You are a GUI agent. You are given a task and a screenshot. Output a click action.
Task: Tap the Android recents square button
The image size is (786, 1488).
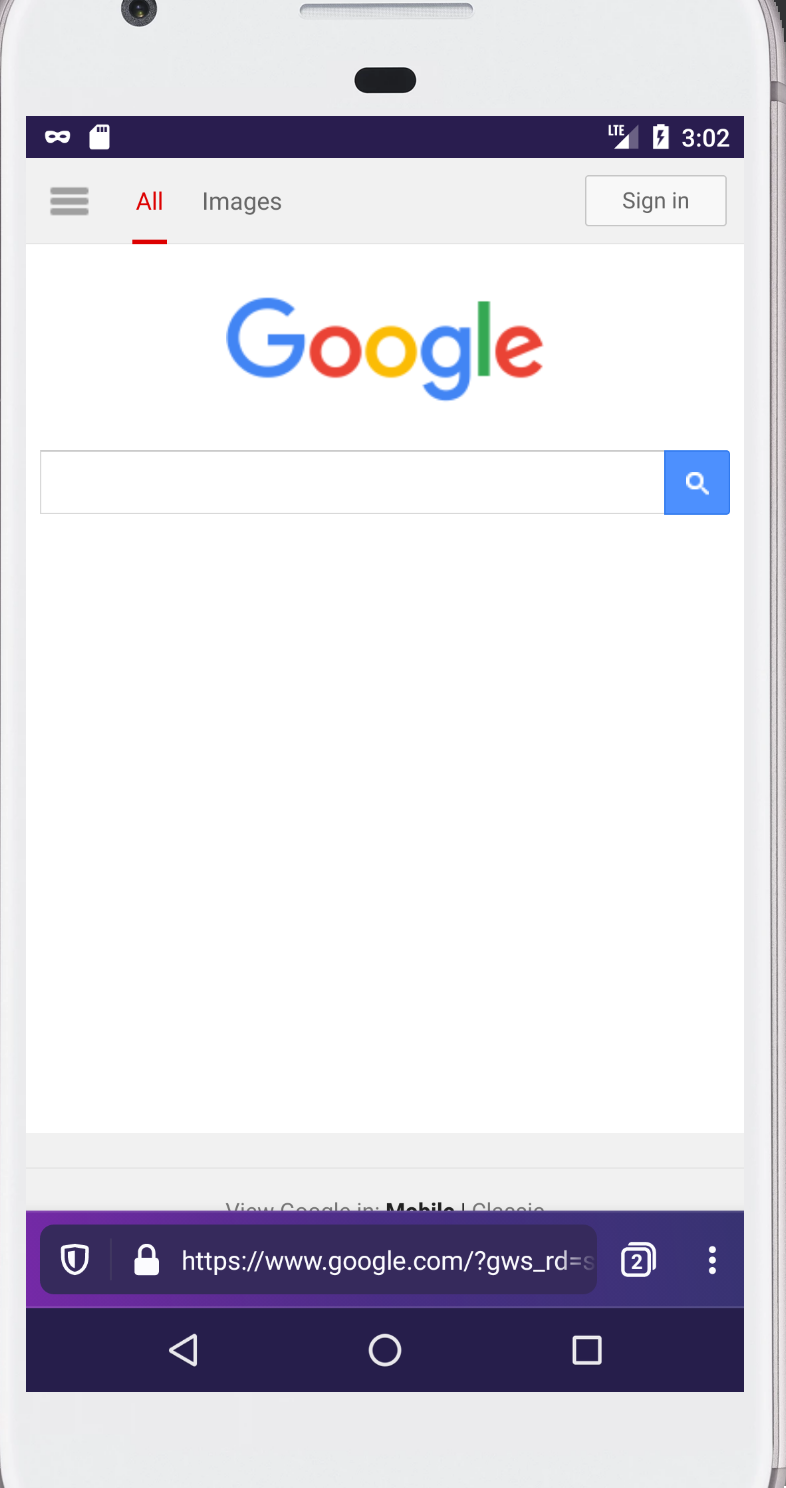587,1350
